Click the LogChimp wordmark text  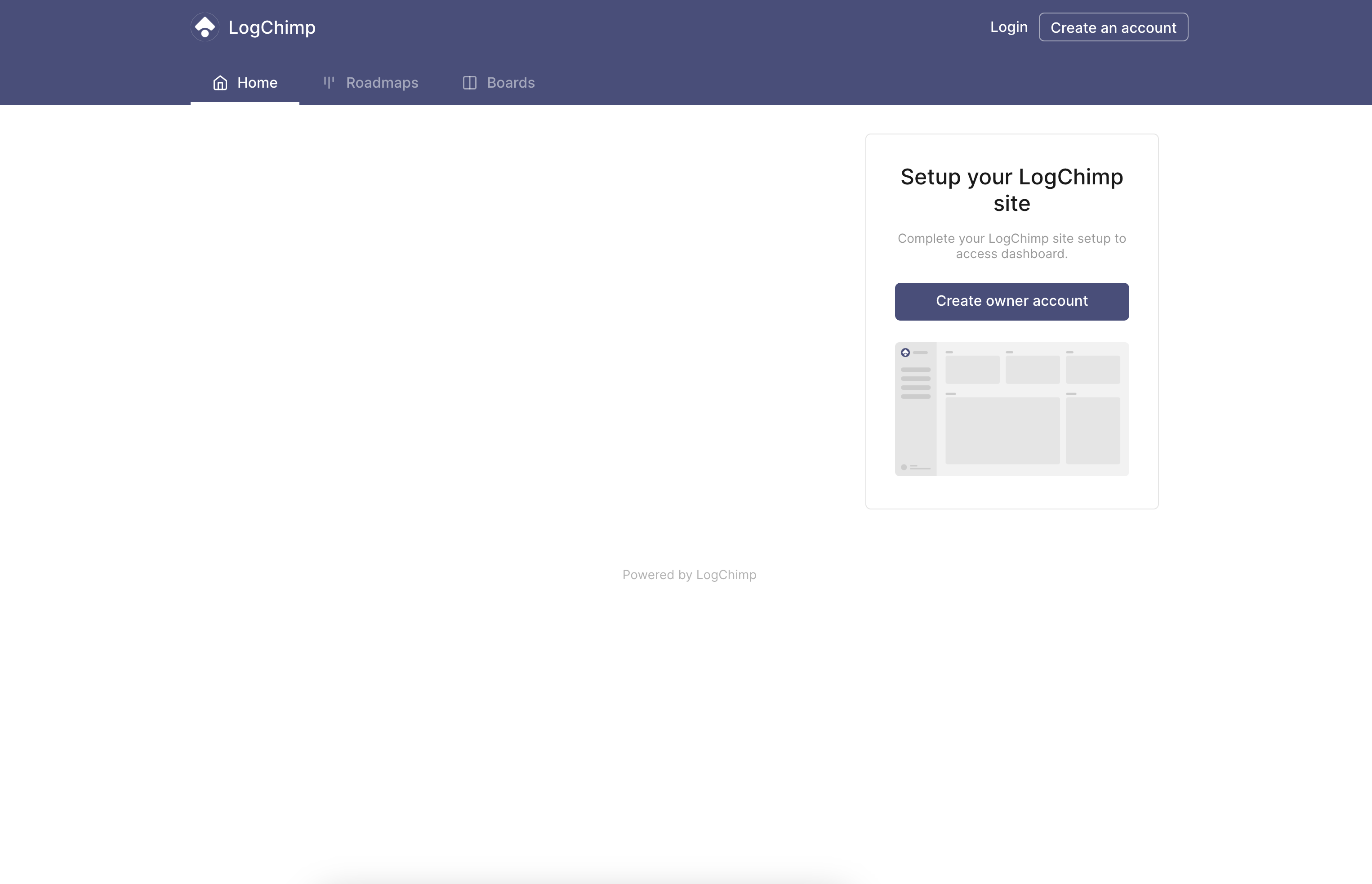272,27
